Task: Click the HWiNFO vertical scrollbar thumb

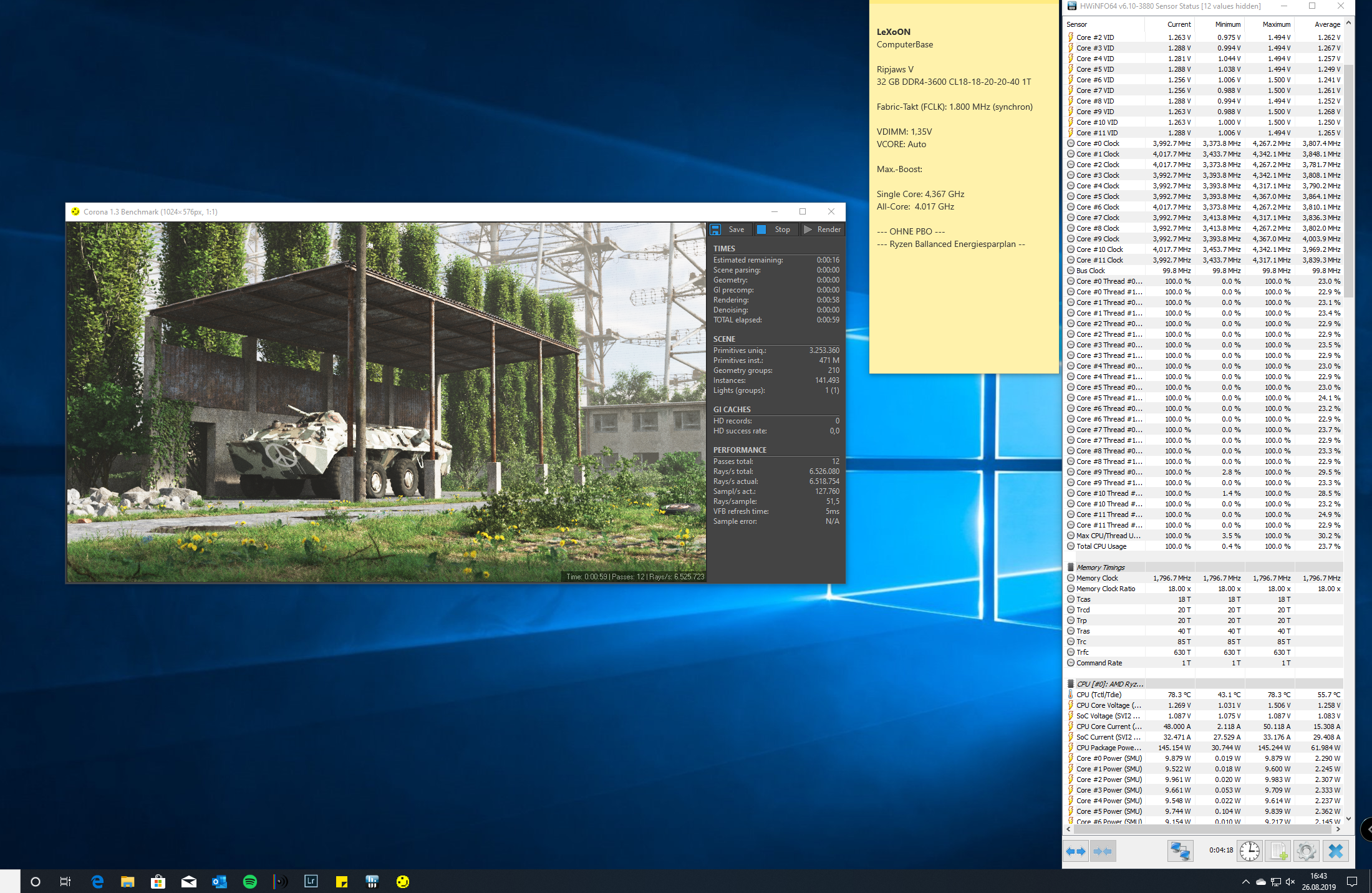Action: coord(1348,181)
